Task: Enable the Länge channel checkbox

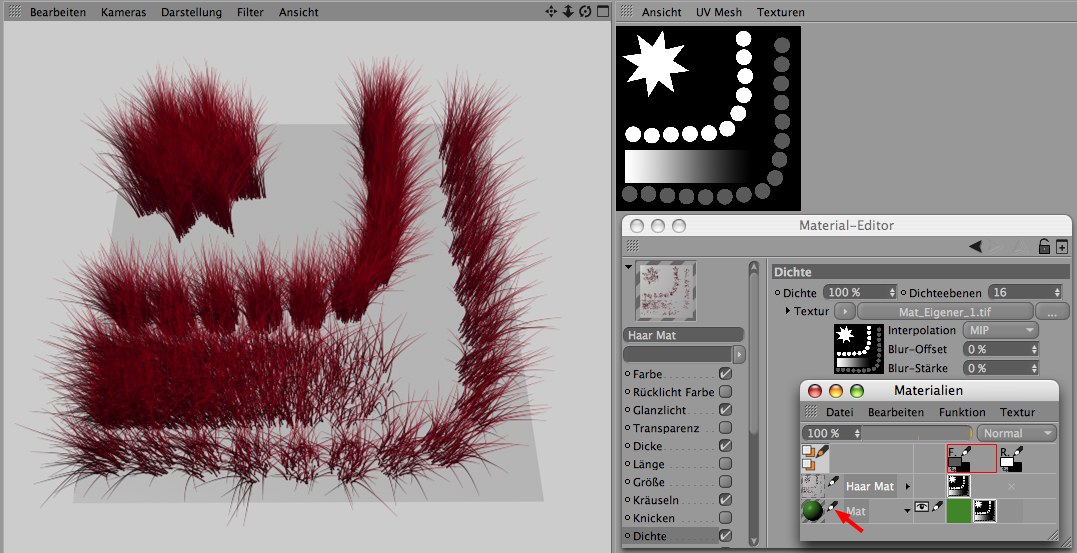Action: click(x=725, y=464)
